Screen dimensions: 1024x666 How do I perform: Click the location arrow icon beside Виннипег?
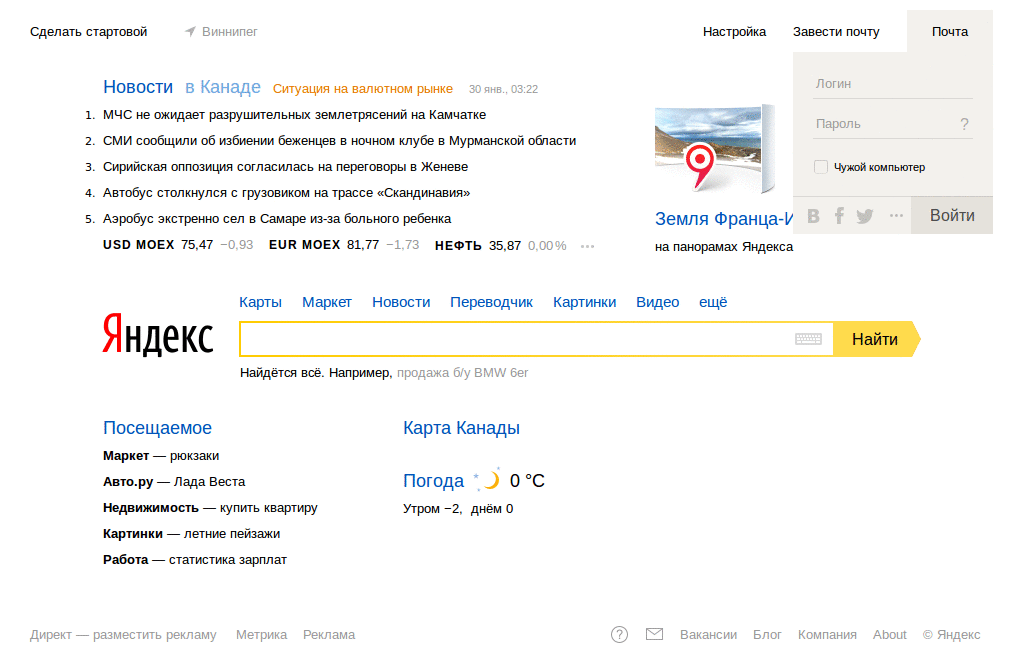(x=190, y=31)
